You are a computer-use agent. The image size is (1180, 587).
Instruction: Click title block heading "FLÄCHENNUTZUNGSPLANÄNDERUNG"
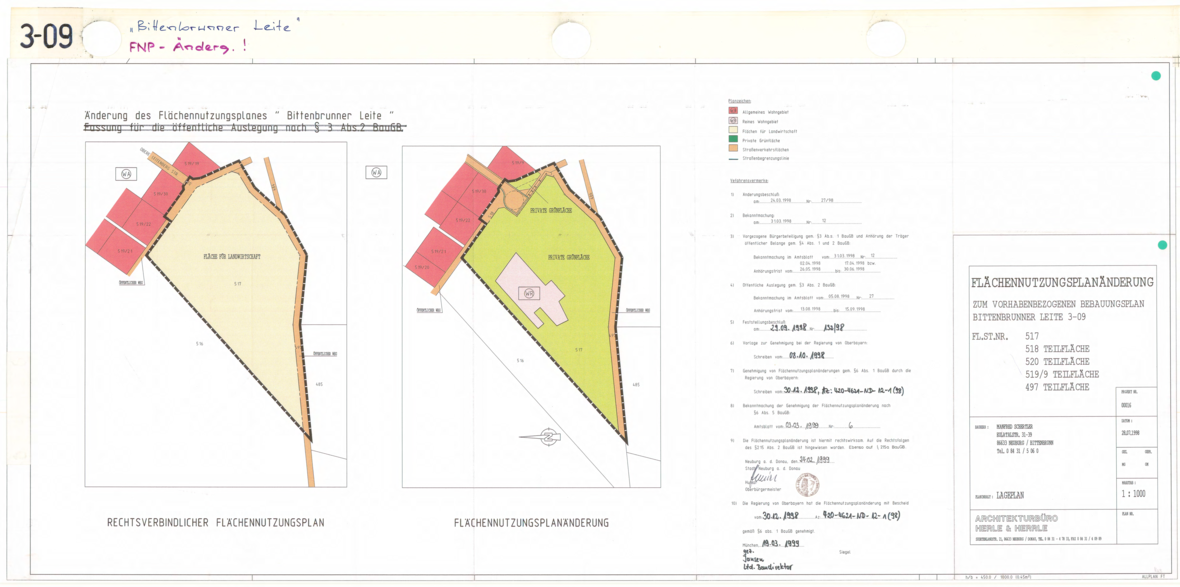(1063, 283)
